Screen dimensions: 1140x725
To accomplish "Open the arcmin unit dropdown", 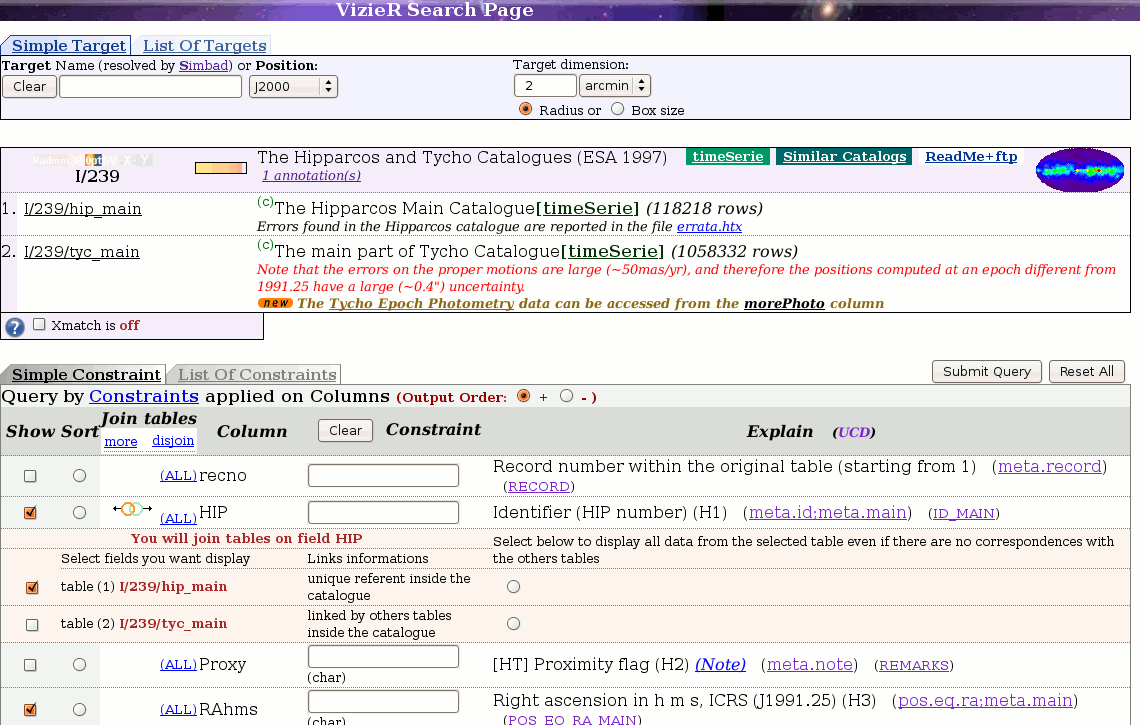I will click(615, 86).
